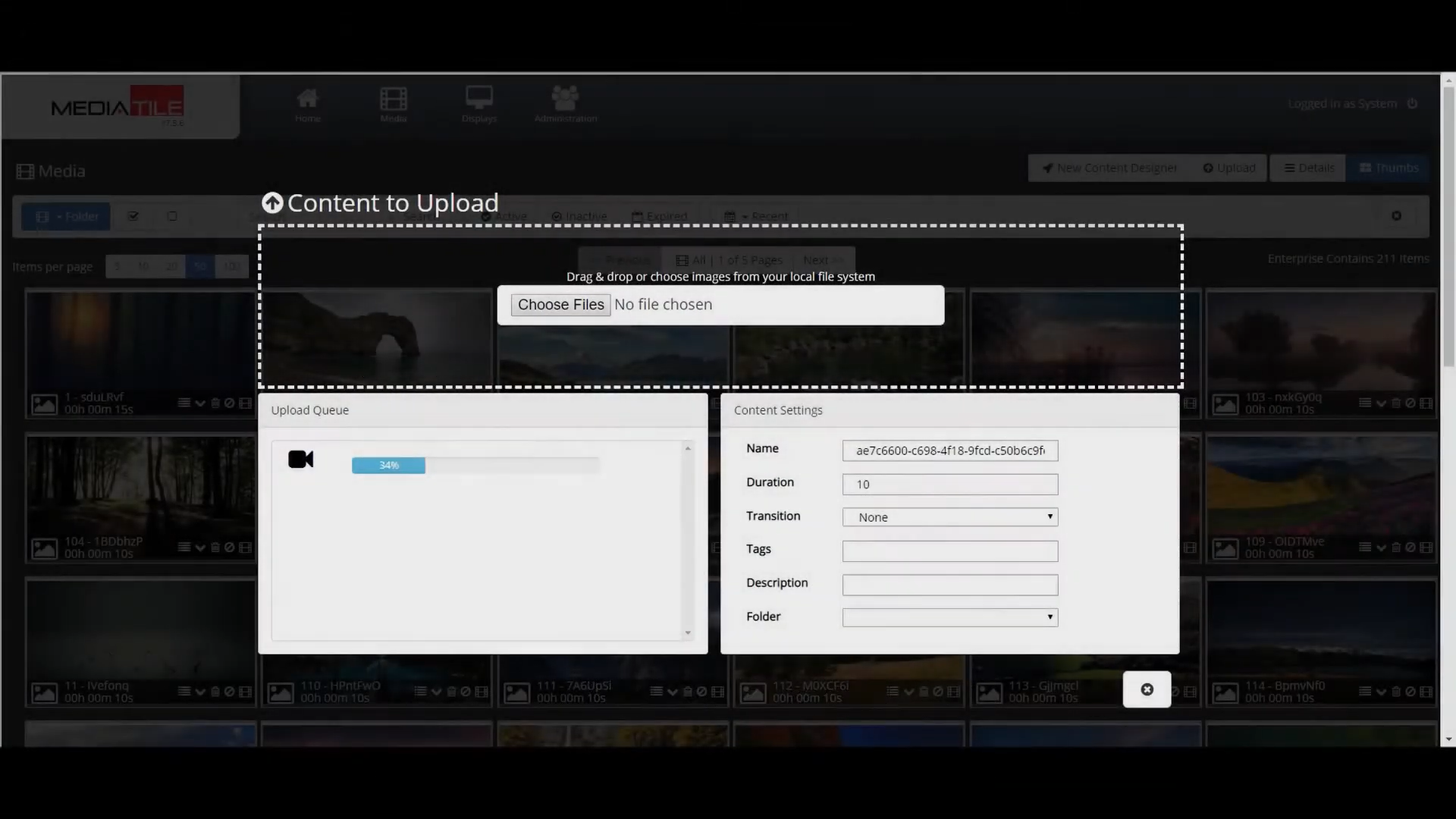Click image type icon for item 112 - M0XCF6I
The width and height of the screenshot is (1456, 819).
753,692
